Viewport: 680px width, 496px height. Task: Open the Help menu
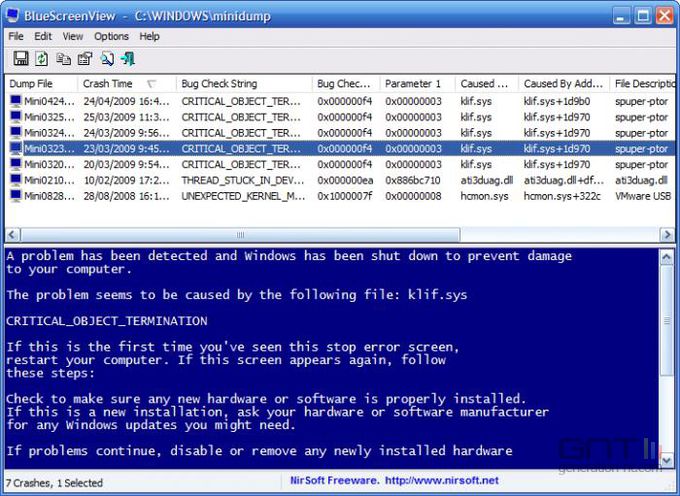149,36
